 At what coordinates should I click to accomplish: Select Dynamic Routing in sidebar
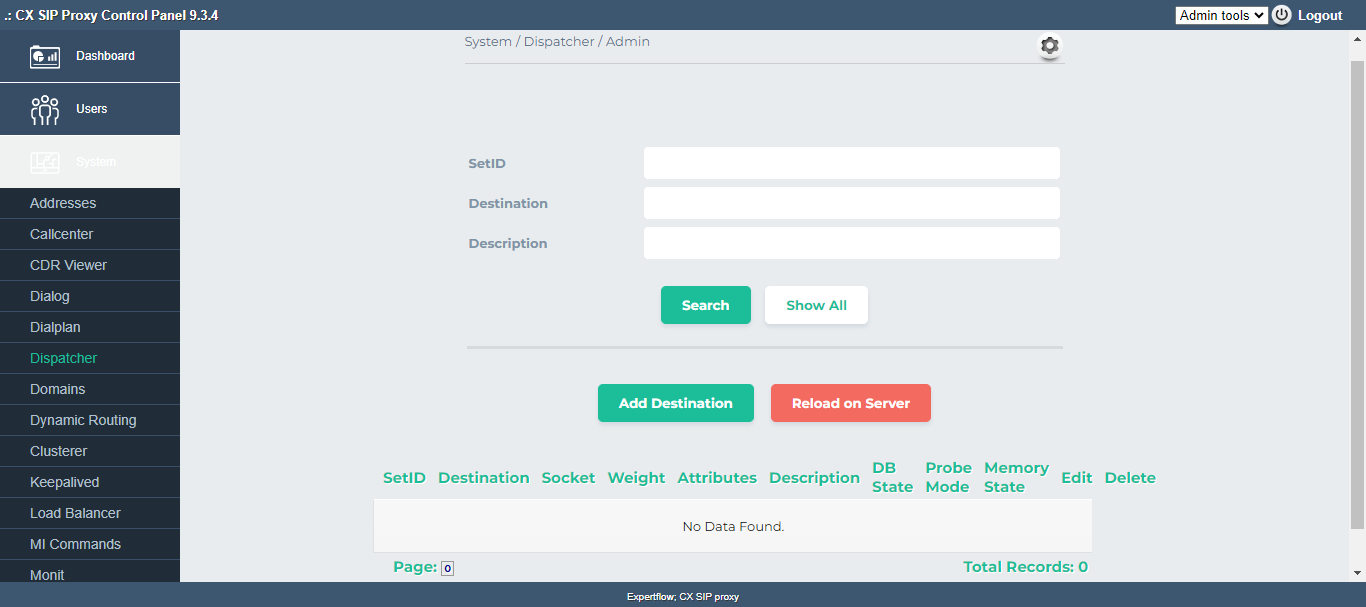83,420
